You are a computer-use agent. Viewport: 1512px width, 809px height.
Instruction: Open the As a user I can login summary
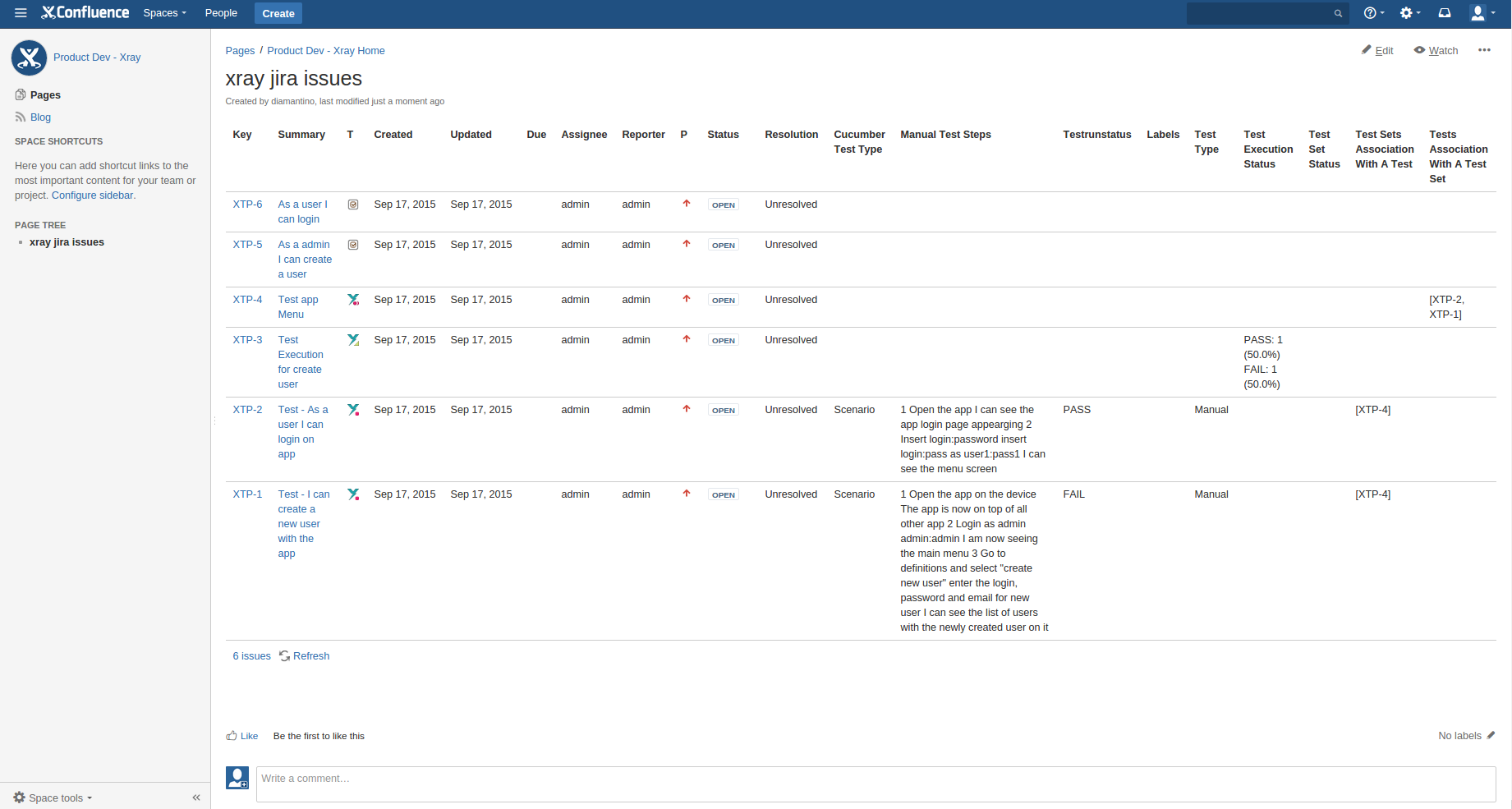tap(302, 212)
